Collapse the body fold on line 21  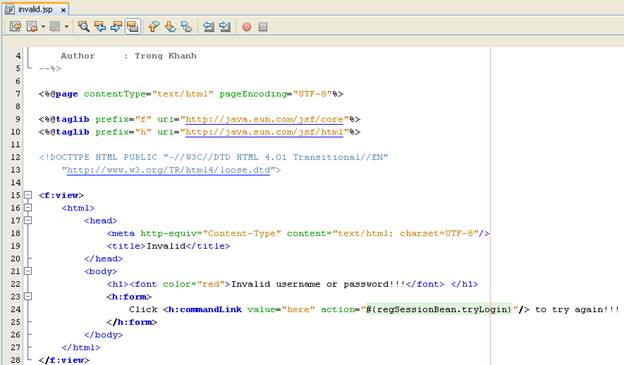pos(28,271)
